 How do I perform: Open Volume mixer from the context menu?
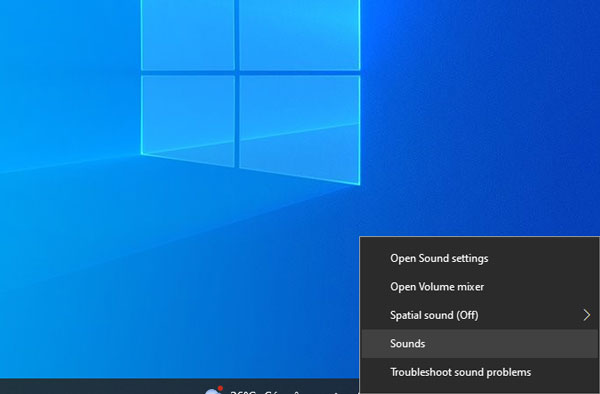pos(480,287)
